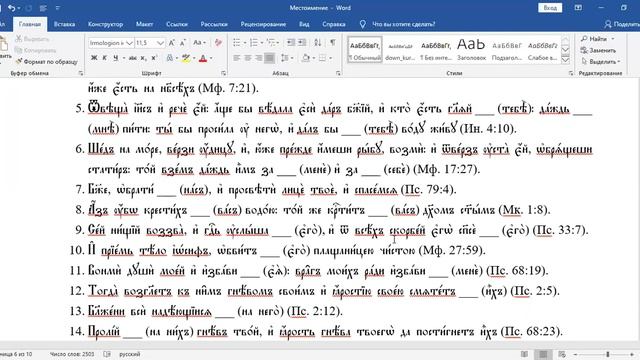Viewport: 640px width, 360px height.
Task: Click the zoom slider handle
Action: 607,354
